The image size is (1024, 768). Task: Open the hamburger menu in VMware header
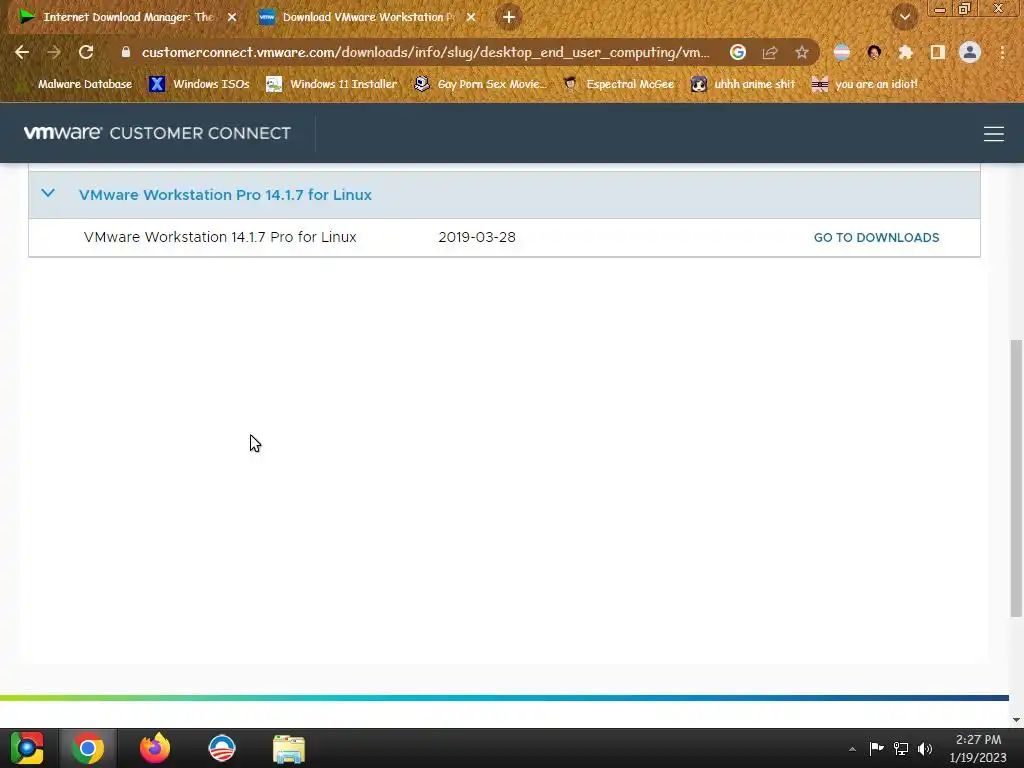pos(993,134)
